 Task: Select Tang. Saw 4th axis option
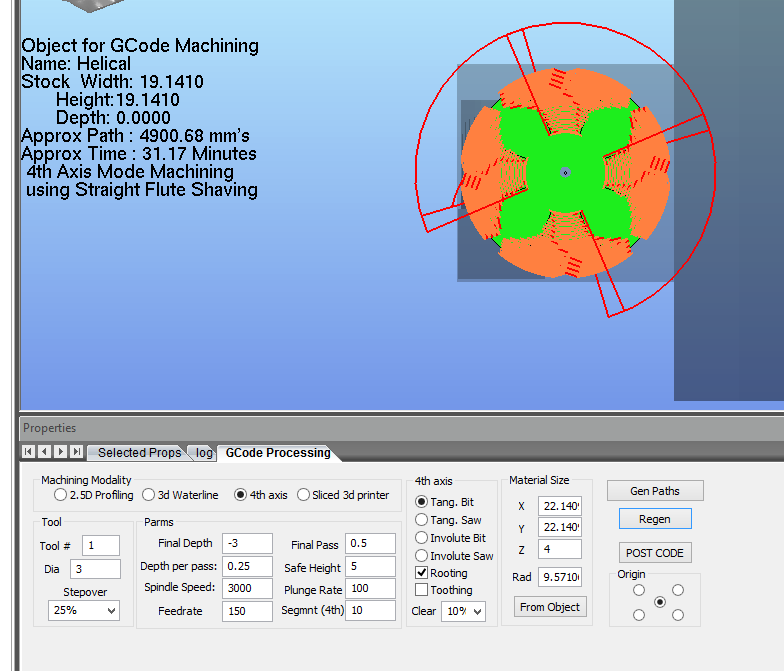pos(422,520)
